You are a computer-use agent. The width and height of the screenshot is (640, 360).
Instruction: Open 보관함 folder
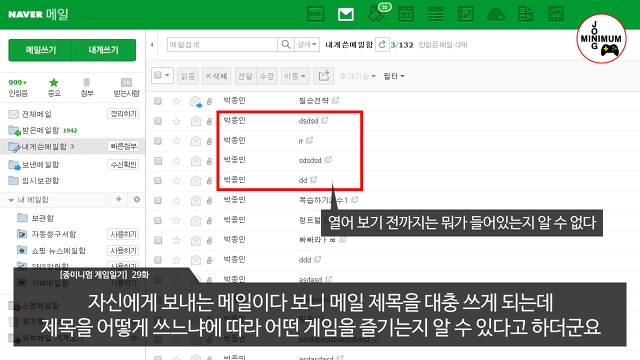coord(42,218)
